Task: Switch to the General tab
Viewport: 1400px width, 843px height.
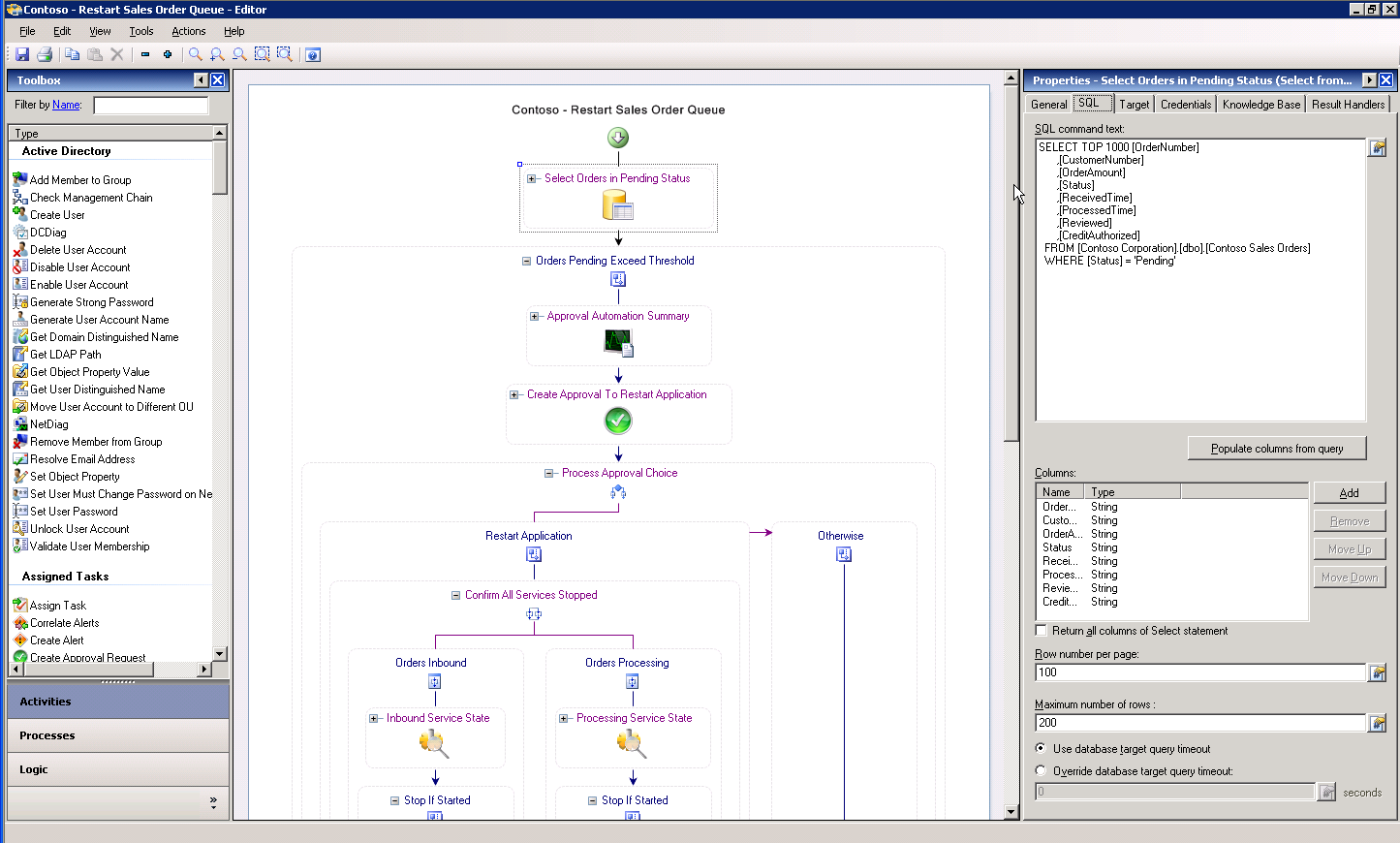Action: 1048,105
